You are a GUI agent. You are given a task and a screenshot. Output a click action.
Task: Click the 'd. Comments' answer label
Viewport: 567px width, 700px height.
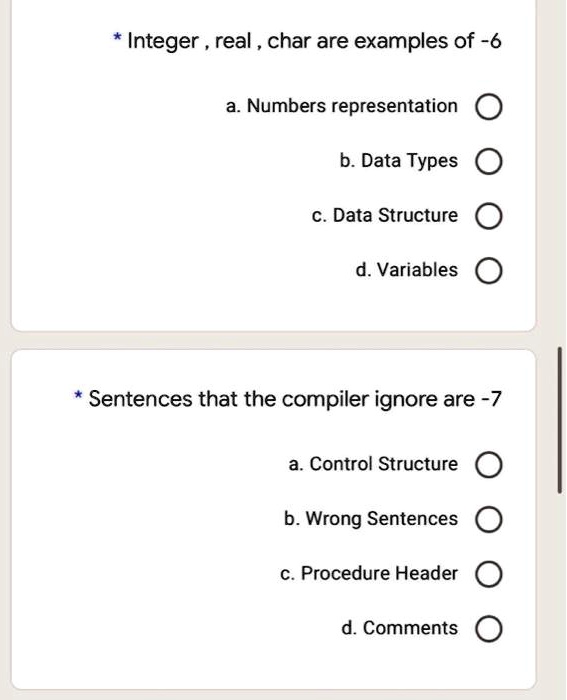[400, 628]
